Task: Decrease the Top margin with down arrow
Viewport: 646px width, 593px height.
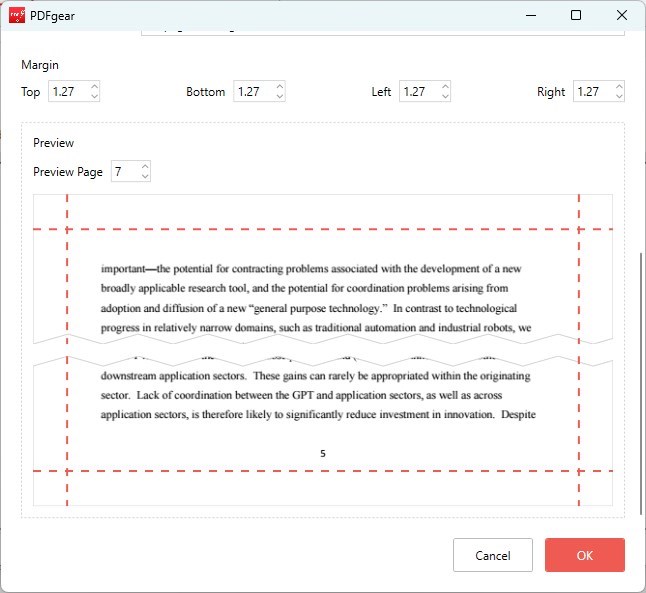Action: (x=95, y=96)
